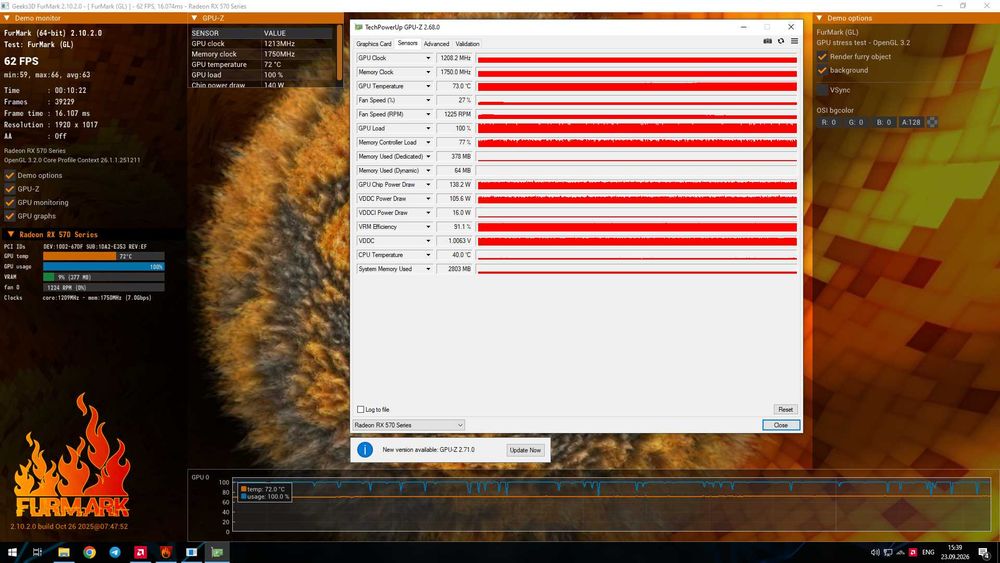Open the VRM Efficiency sensor dropdown
The height and width of the screenshot is (563, 1000).
[x=428, y=226]
